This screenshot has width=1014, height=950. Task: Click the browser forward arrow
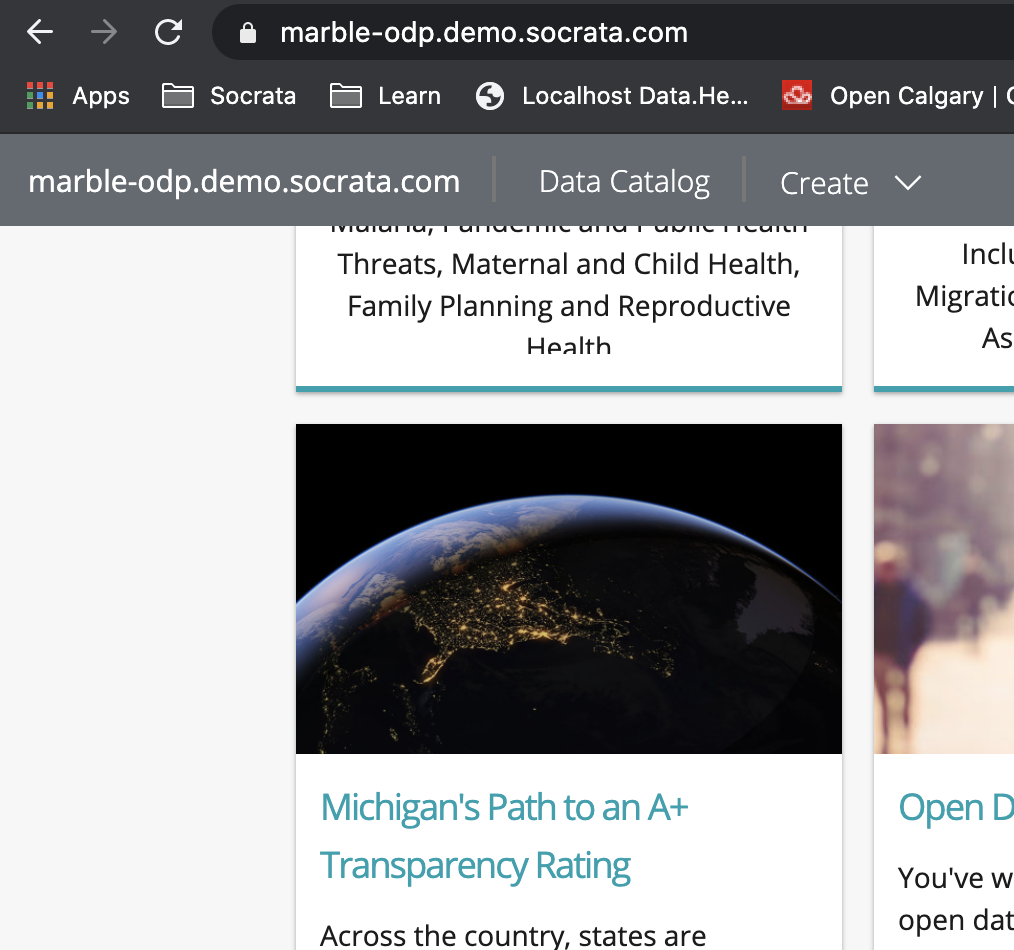[x=103, y=32]
